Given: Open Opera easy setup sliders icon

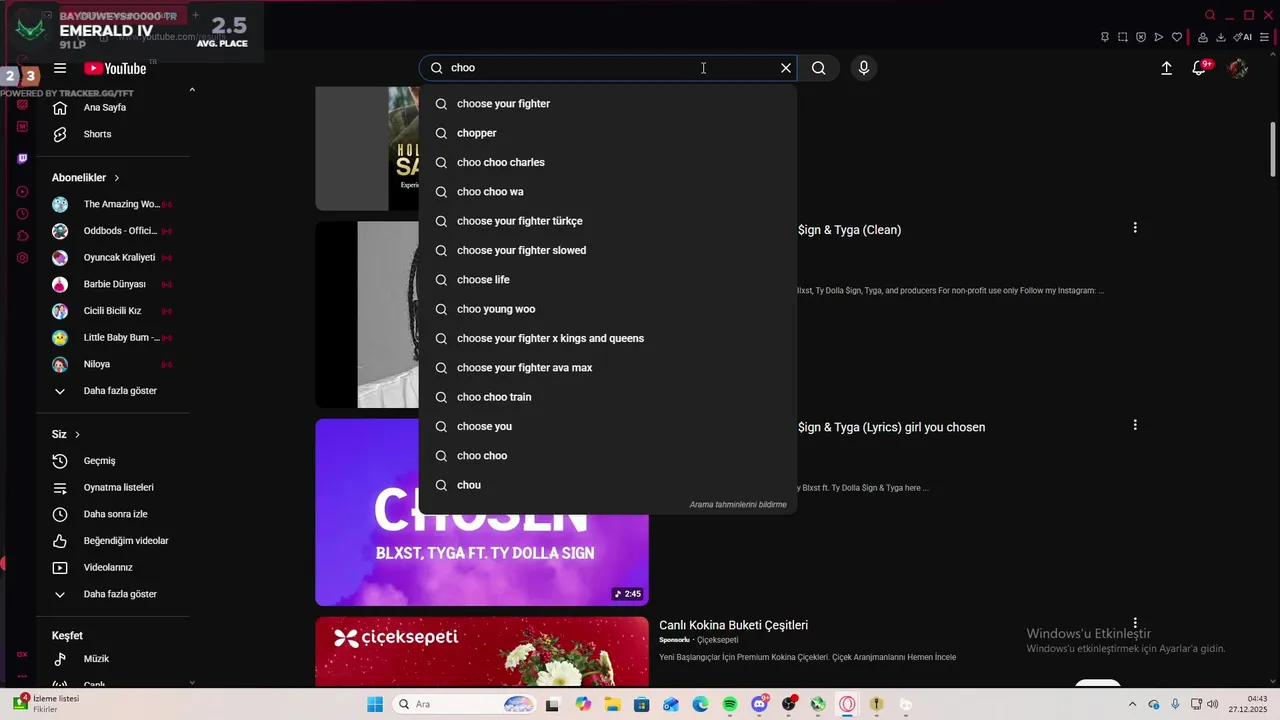Looking at the screenshot, I should pos(1265,37).
